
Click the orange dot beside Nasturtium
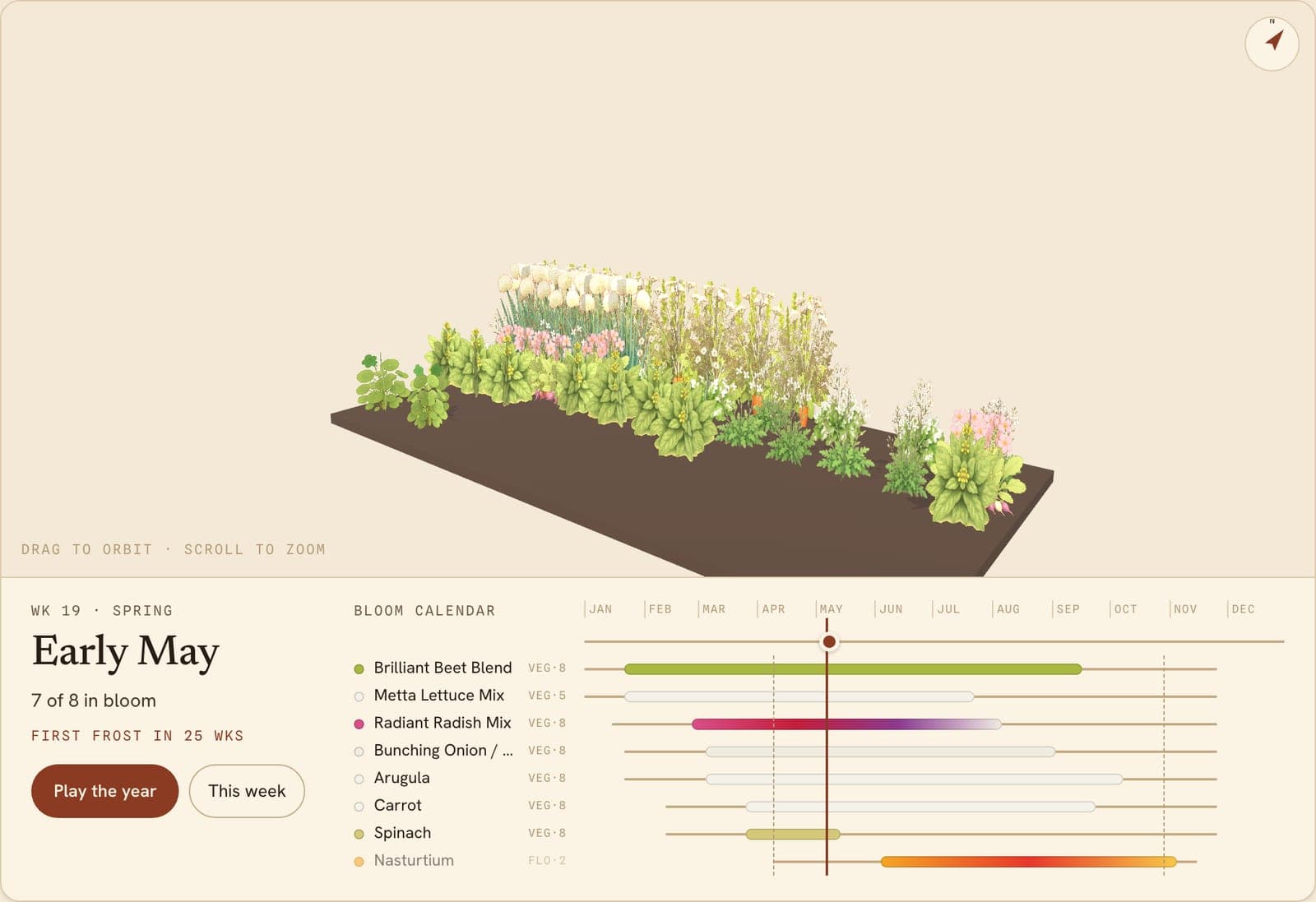pyautogui.click(x=359, y=862)
